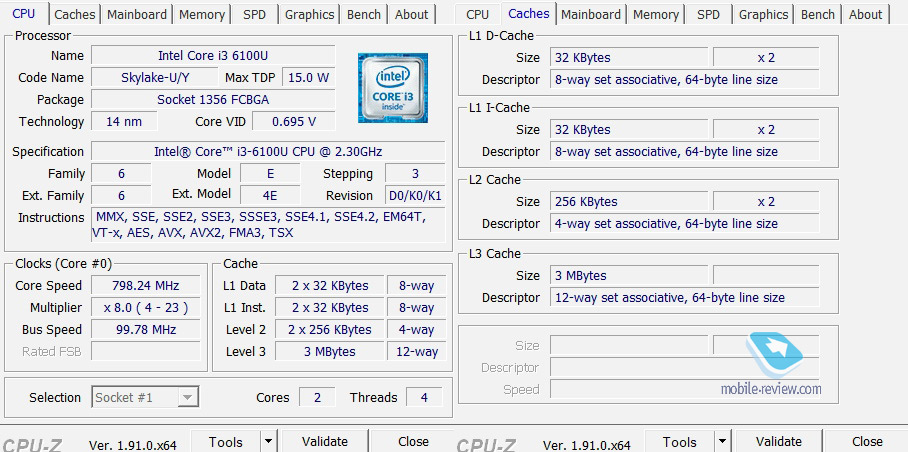908x452 pixels.
Task: Open SPD tab in Caches-tab window
Action: pyautogui.click(x=708, y=14)
